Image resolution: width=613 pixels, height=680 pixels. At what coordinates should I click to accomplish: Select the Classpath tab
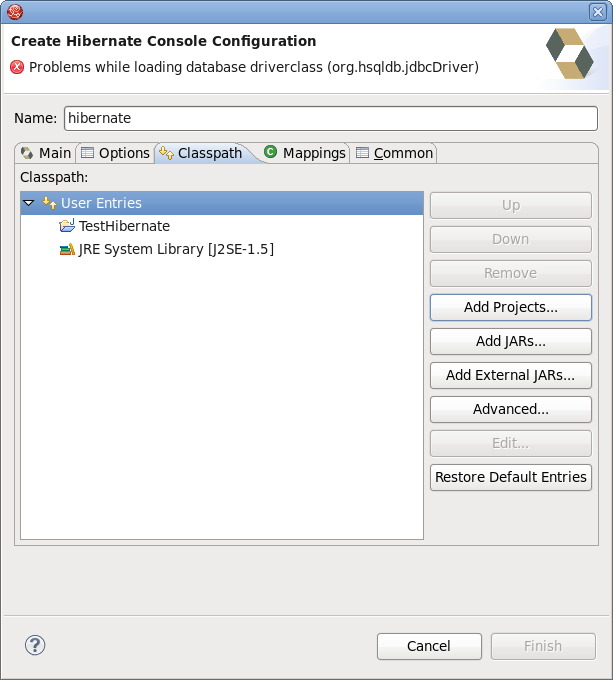(x=201, y=153)
